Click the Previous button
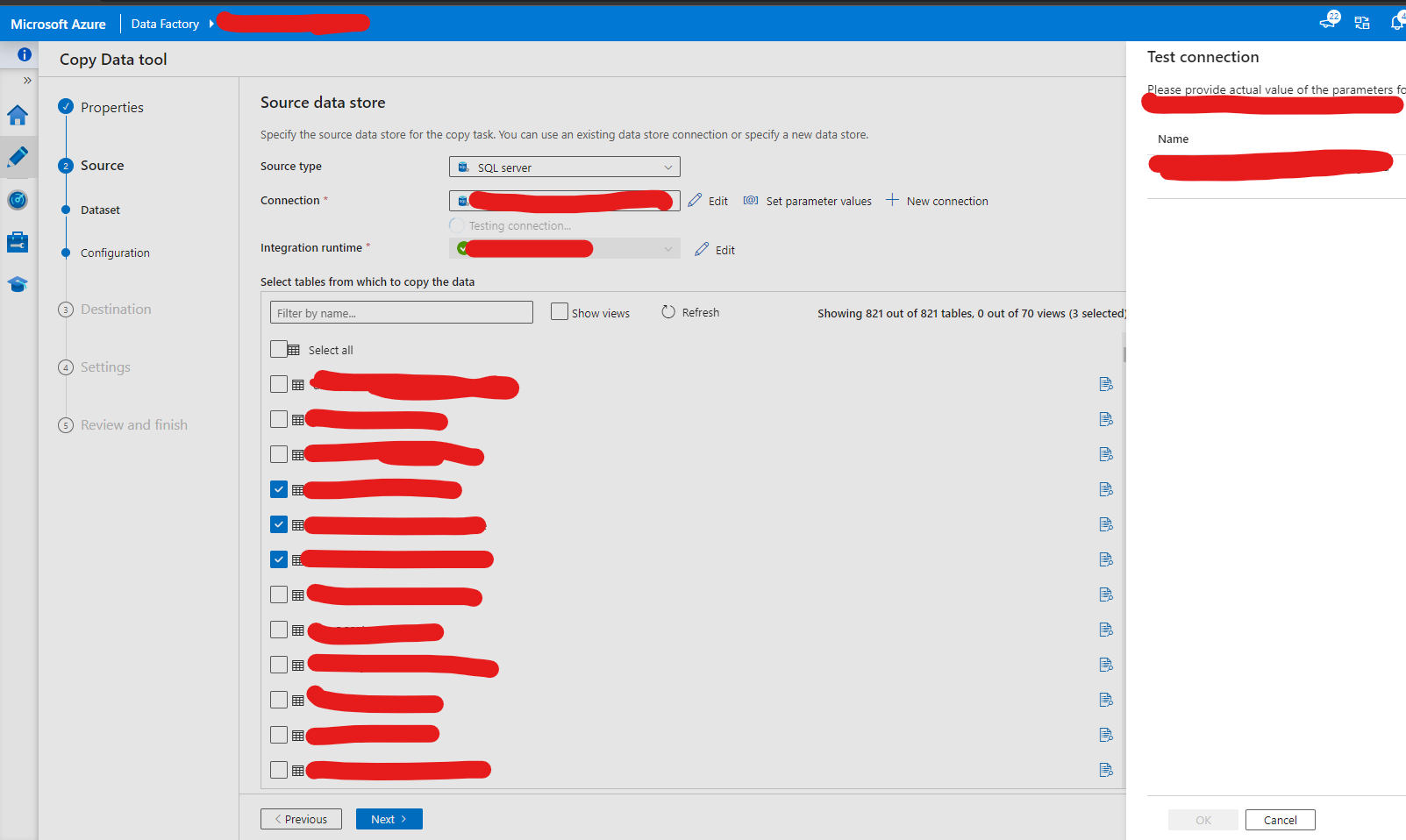Screen dimensions: 1406x840 coord(301,819)
